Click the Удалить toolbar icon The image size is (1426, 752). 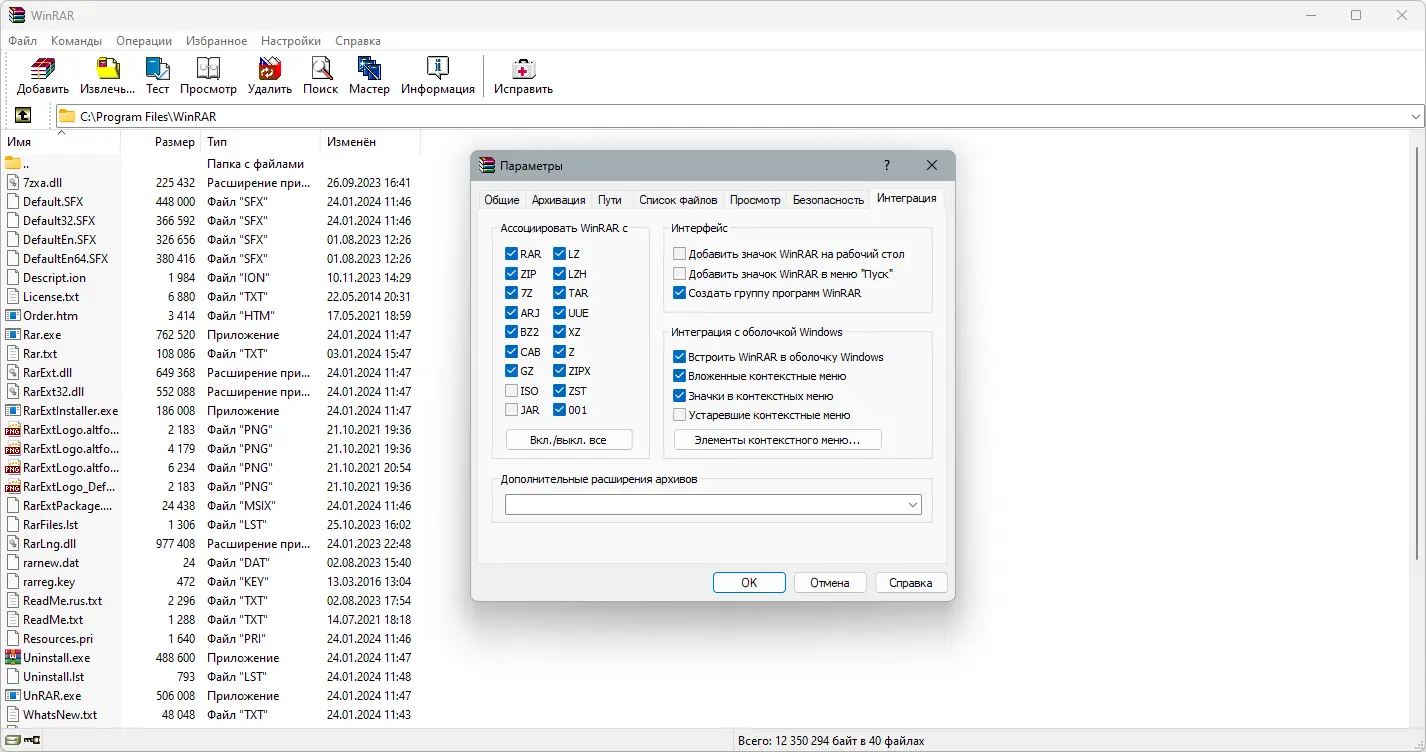270,68
